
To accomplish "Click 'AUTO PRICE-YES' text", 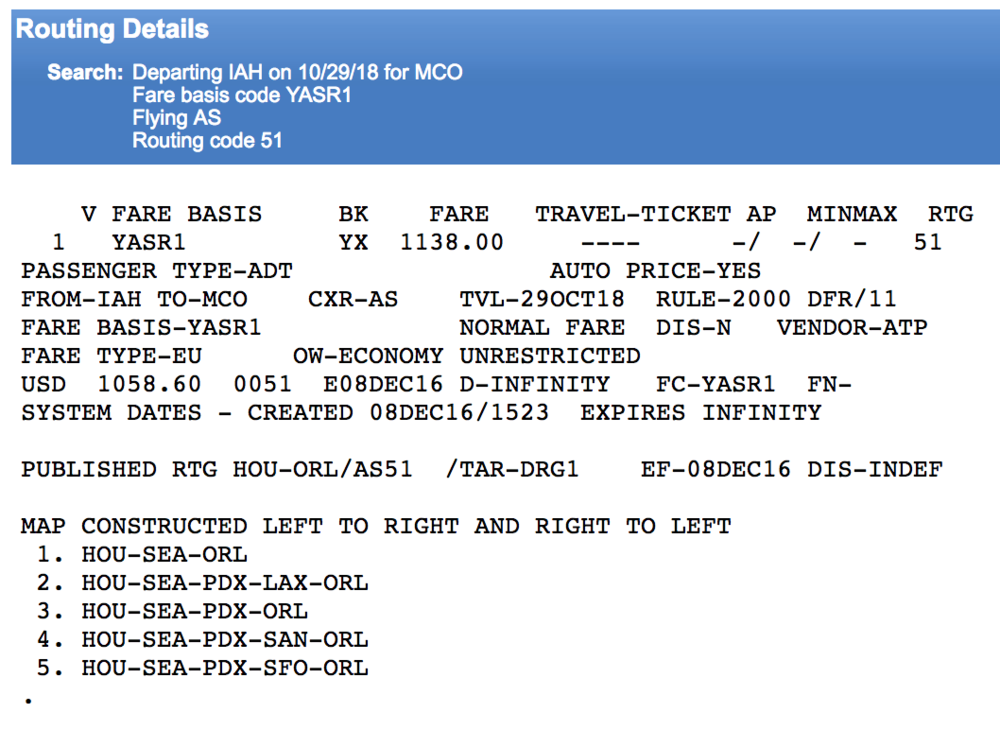I will (x=655, y=271).
